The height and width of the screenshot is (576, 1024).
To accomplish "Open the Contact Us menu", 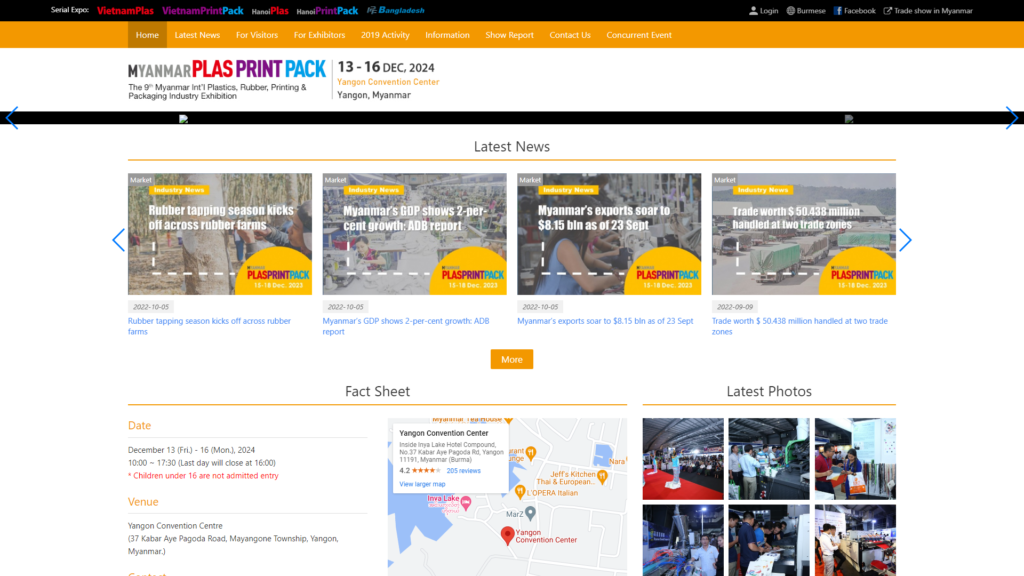I will (570, 35).
